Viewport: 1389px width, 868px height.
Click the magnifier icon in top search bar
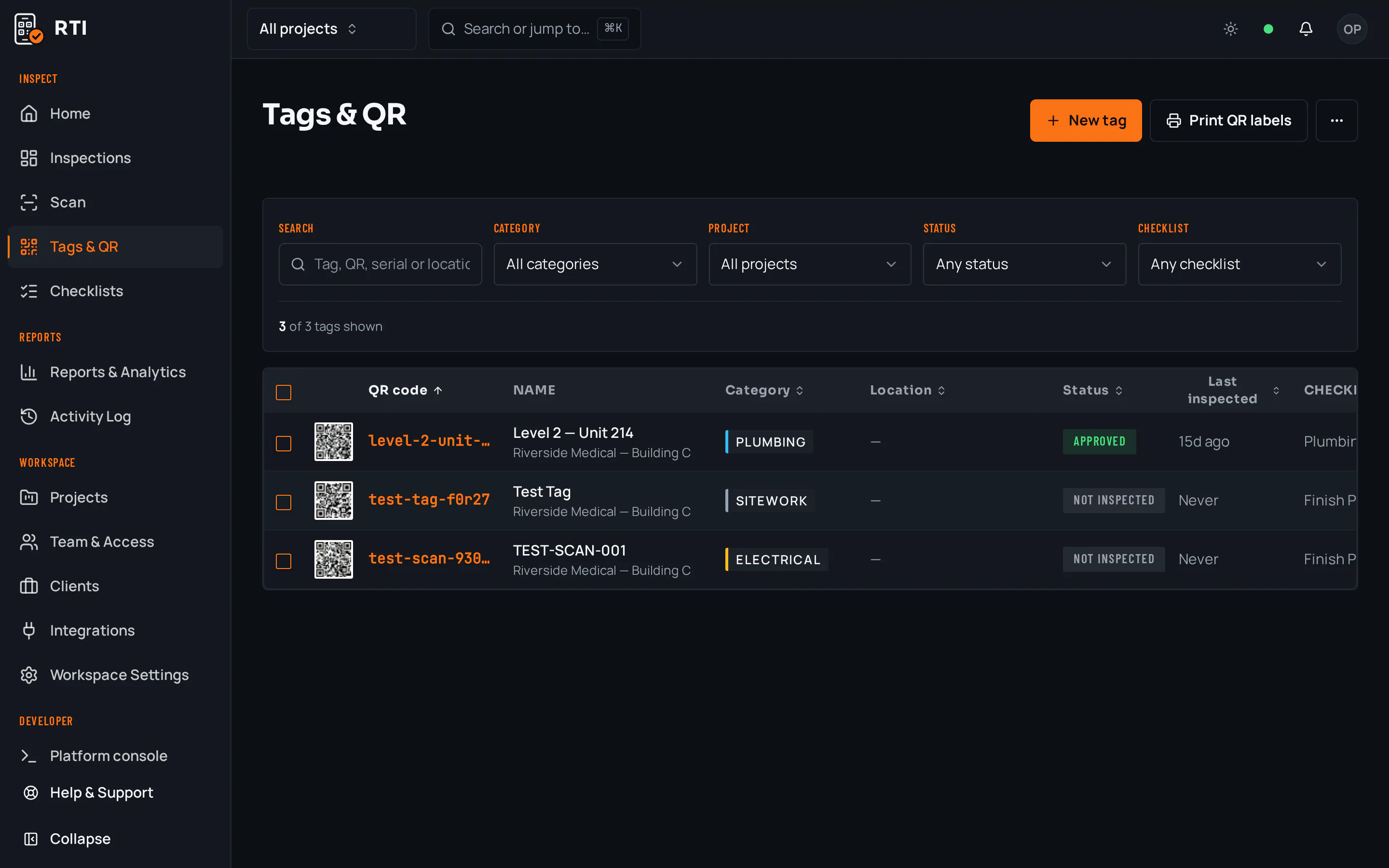tap(448, 29)
